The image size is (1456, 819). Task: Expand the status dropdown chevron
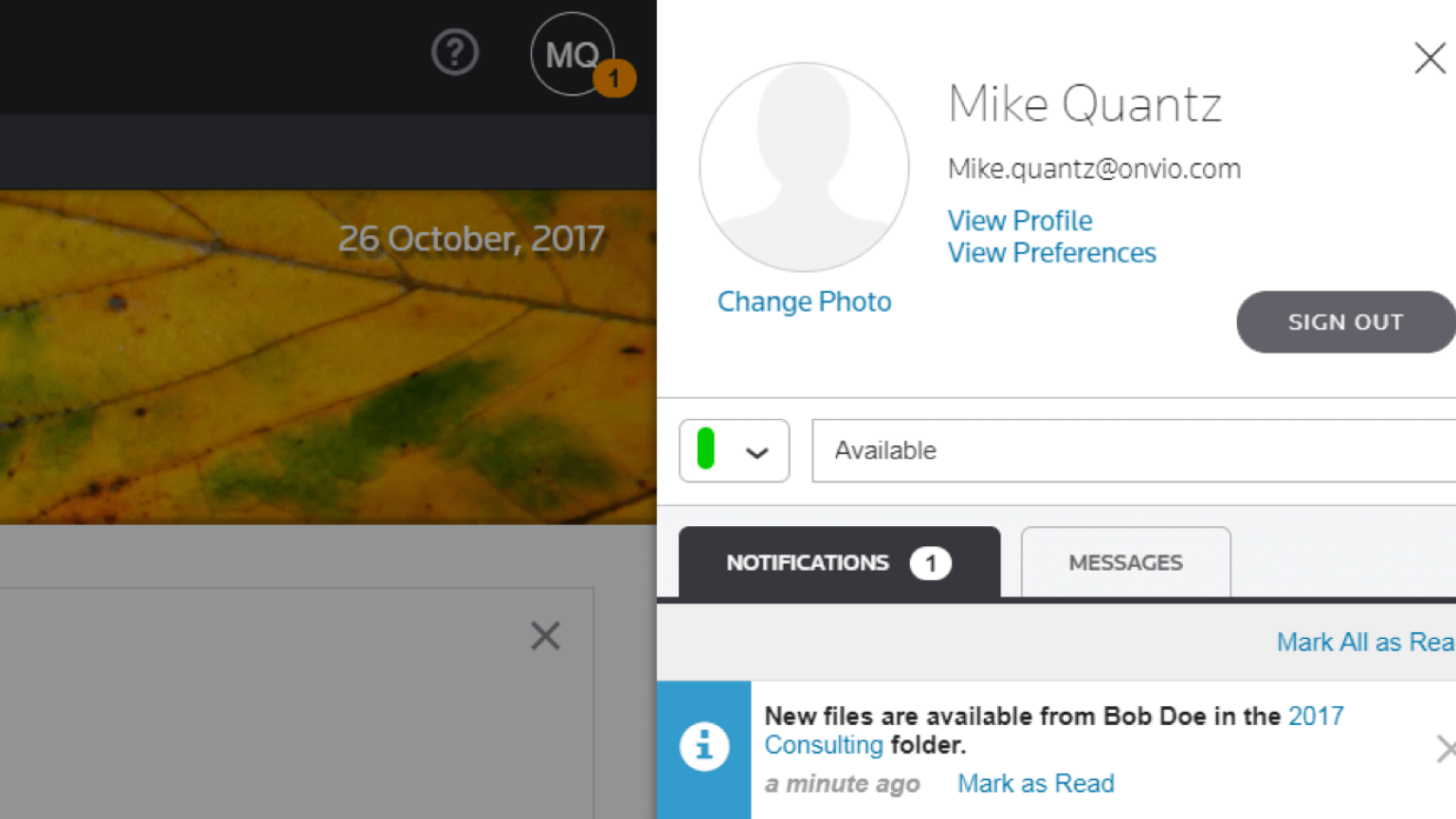756,452
